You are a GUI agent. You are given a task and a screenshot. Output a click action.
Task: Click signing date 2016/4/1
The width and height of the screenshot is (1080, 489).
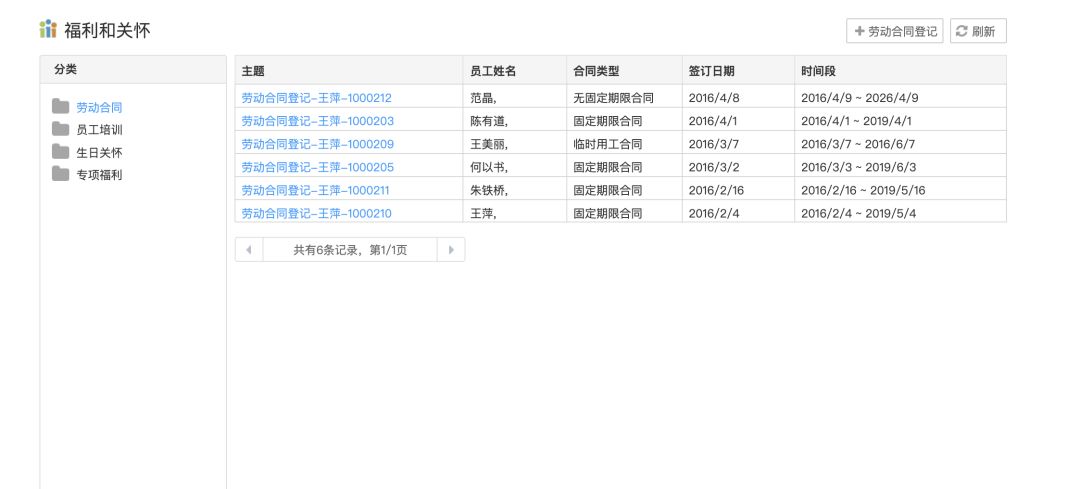click(713, 121)
